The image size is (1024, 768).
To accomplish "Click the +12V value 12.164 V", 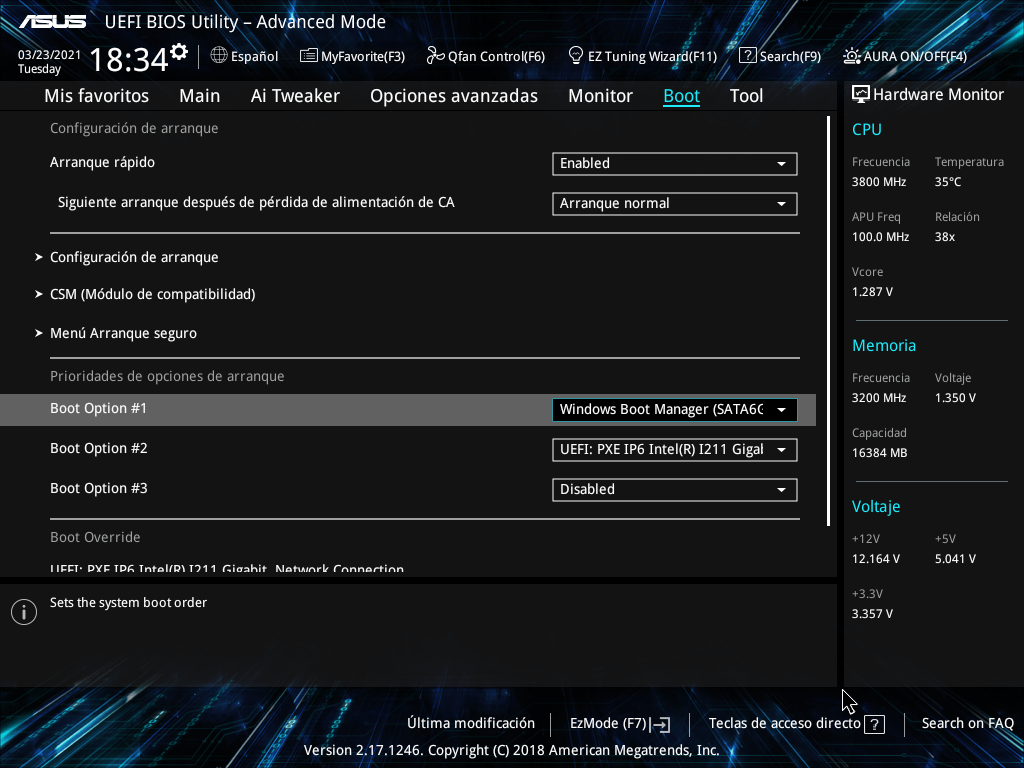I will pos(876,559).
